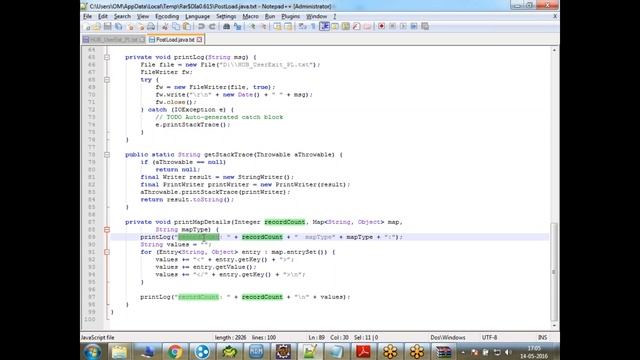
Task: Collapse fold marker at line 65 printLog
Action: (x=107, y=58)
